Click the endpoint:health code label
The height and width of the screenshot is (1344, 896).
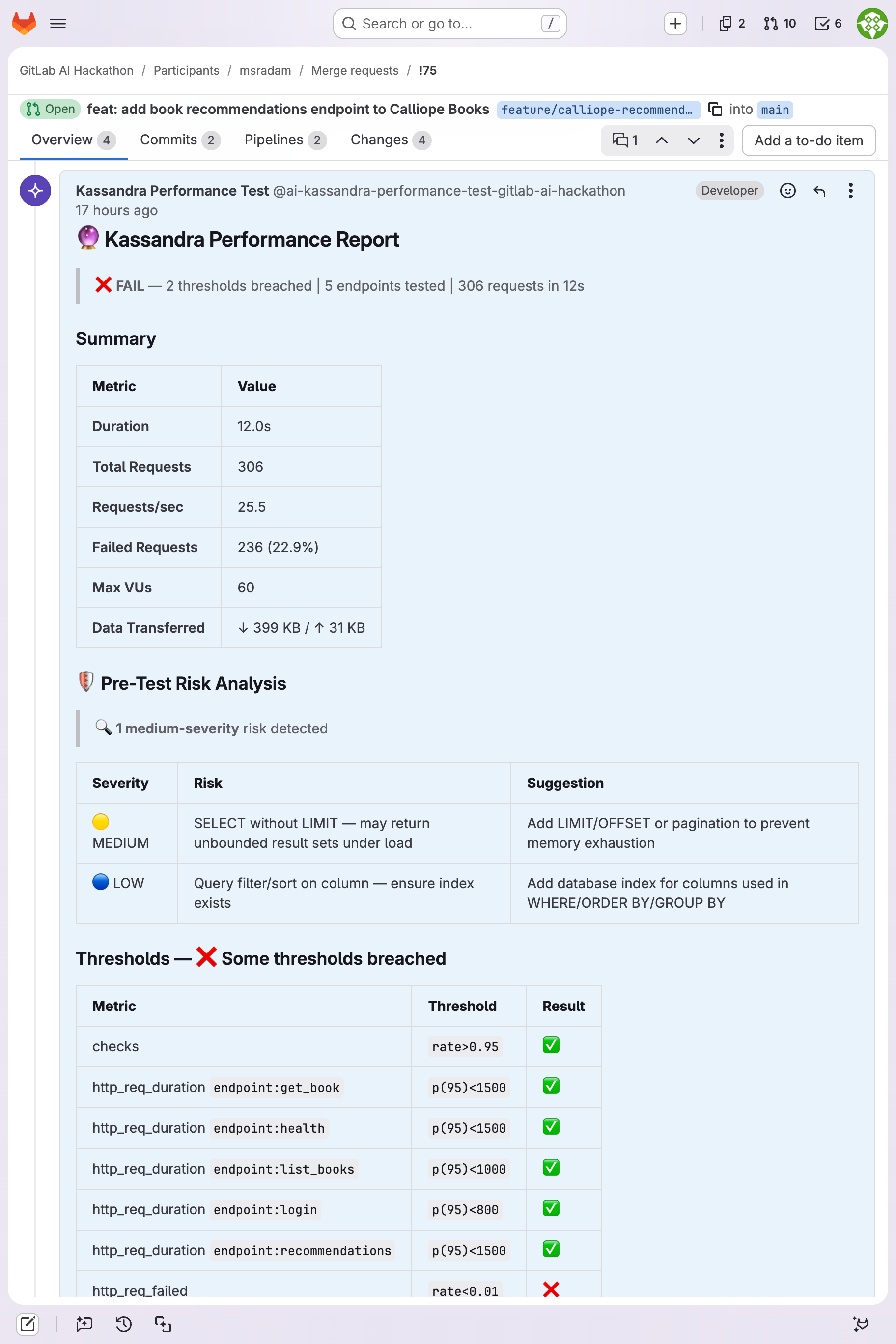269,1128
